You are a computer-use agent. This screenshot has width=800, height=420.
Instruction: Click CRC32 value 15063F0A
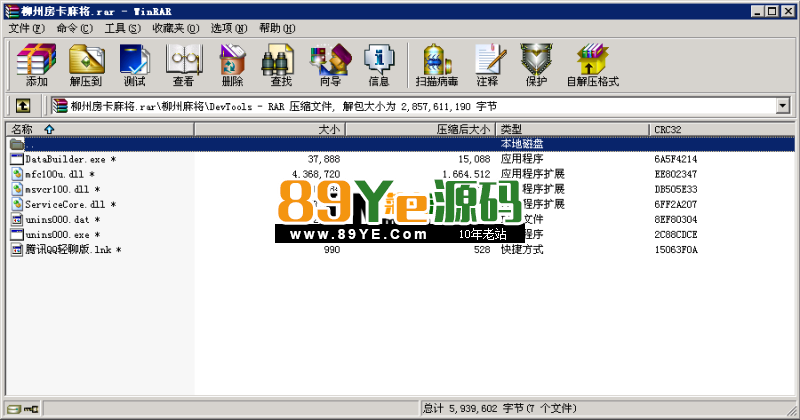676,250
